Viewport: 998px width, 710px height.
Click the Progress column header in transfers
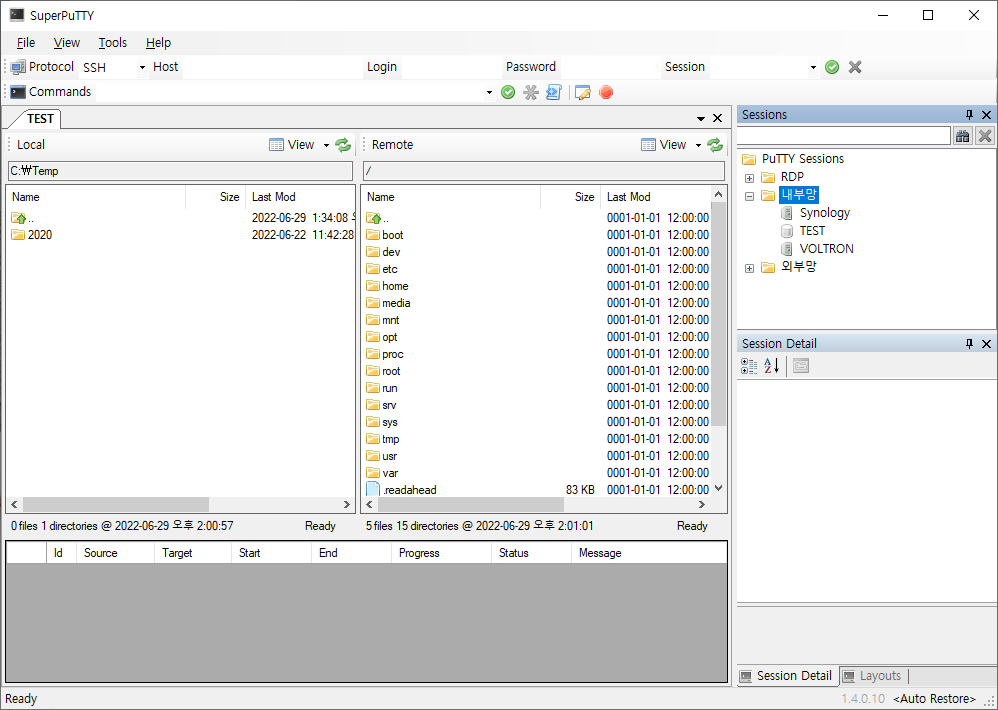(441, 553)
